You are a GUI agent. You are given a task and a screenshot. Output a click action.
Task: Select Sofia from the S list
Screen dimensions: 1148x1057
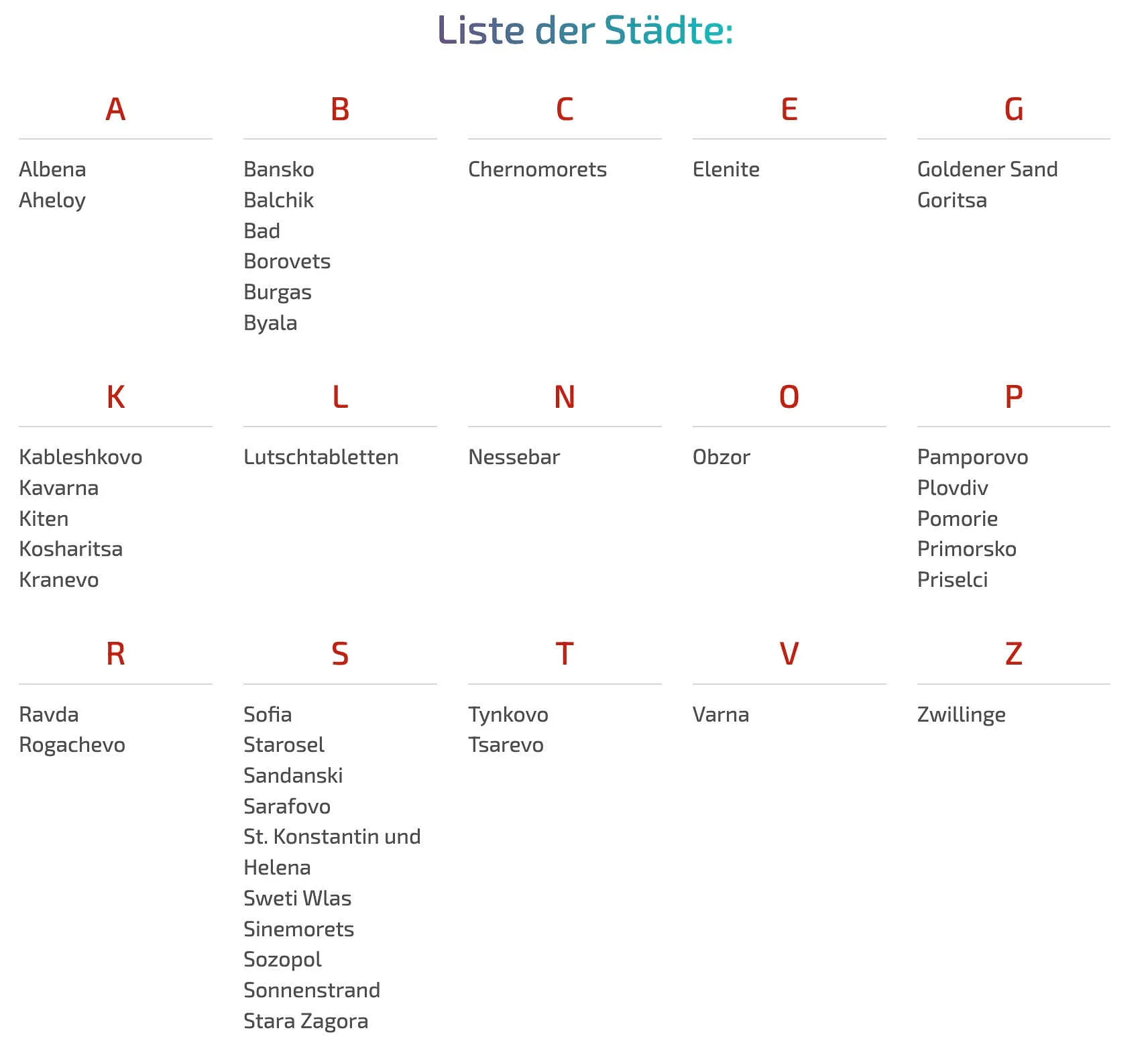268,714
